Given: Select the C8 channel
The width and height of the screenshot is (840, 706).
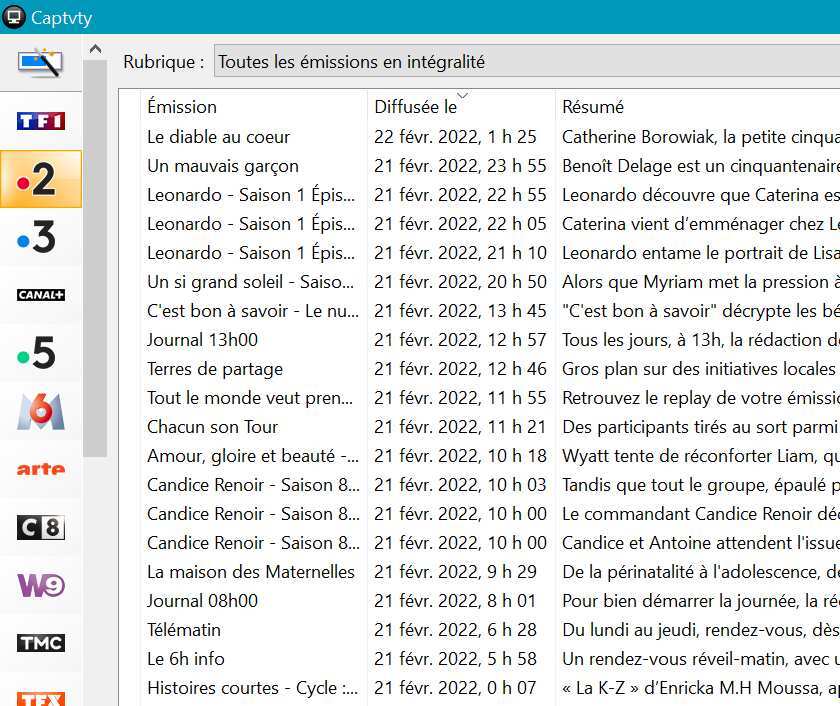Looking at the screenshot, I should [x=41, y=528].
